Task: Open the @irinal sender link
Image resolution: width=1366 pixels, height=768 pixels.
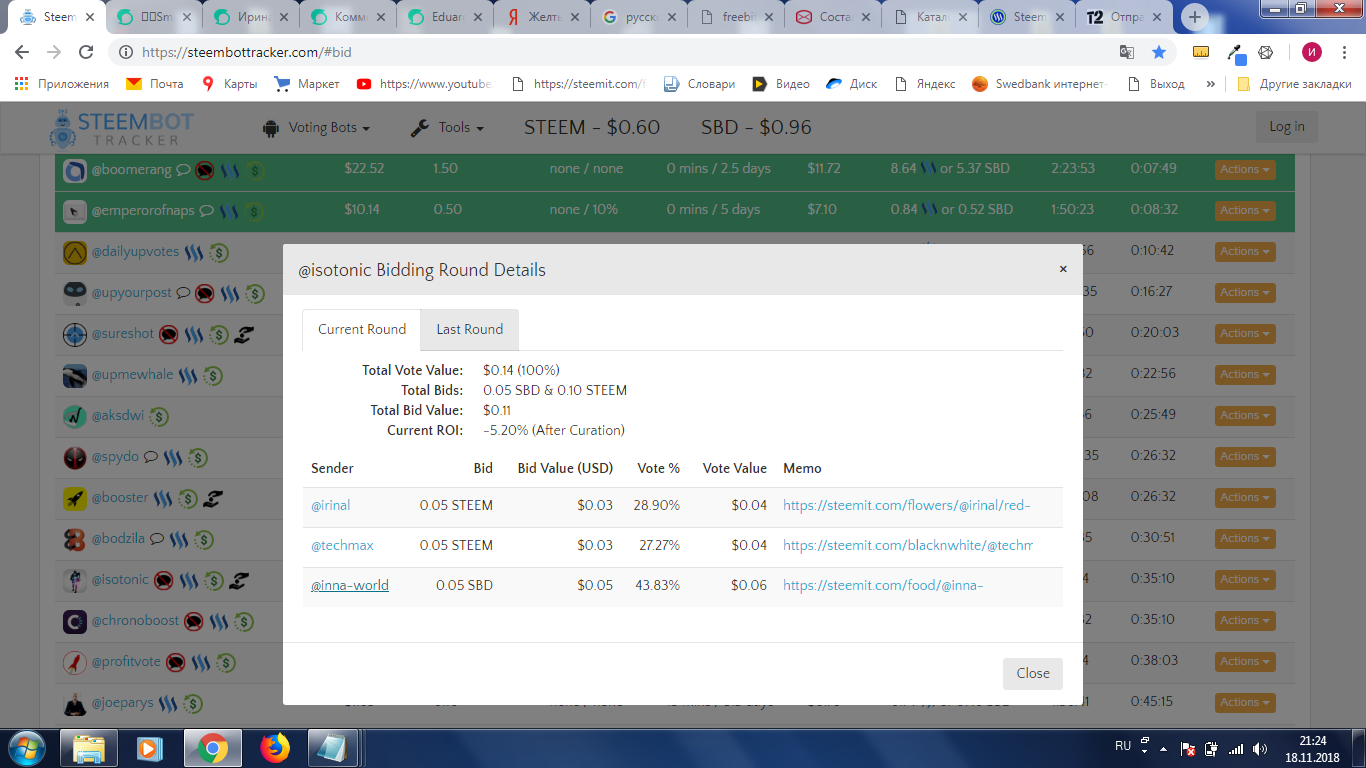Action: pyautogui.click(x=331, y=505)
